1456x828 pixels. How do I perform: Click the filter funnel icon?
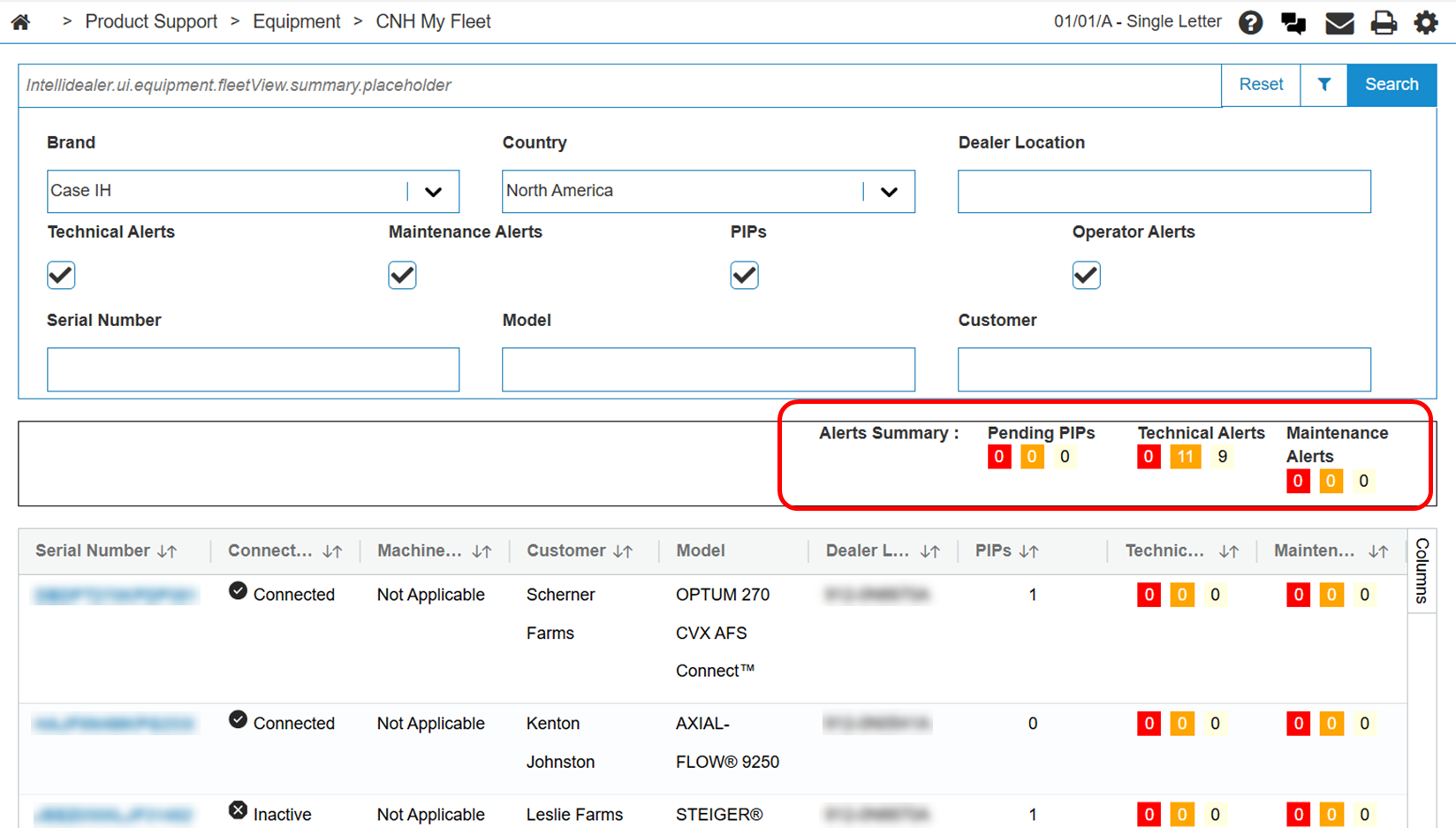click(1323, 85)
